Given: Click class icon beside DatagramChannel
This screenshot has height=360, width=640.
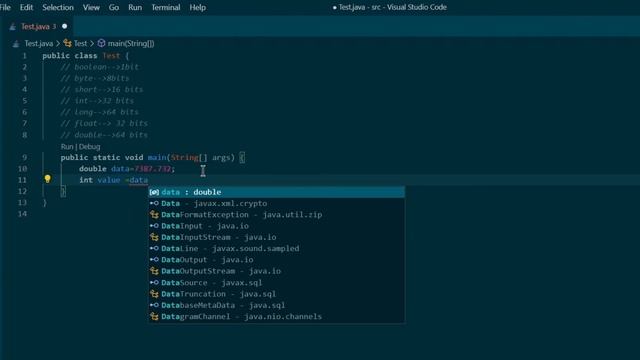Looking at the screenshot, I should coord(154,316).
